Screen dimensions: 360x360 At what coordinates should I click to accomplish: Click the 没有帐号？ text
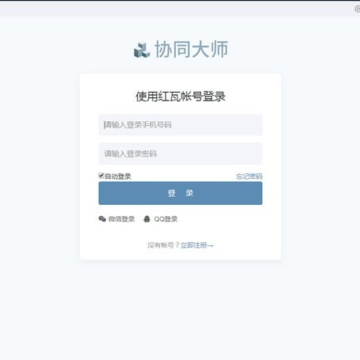click(x=163, y=246)
